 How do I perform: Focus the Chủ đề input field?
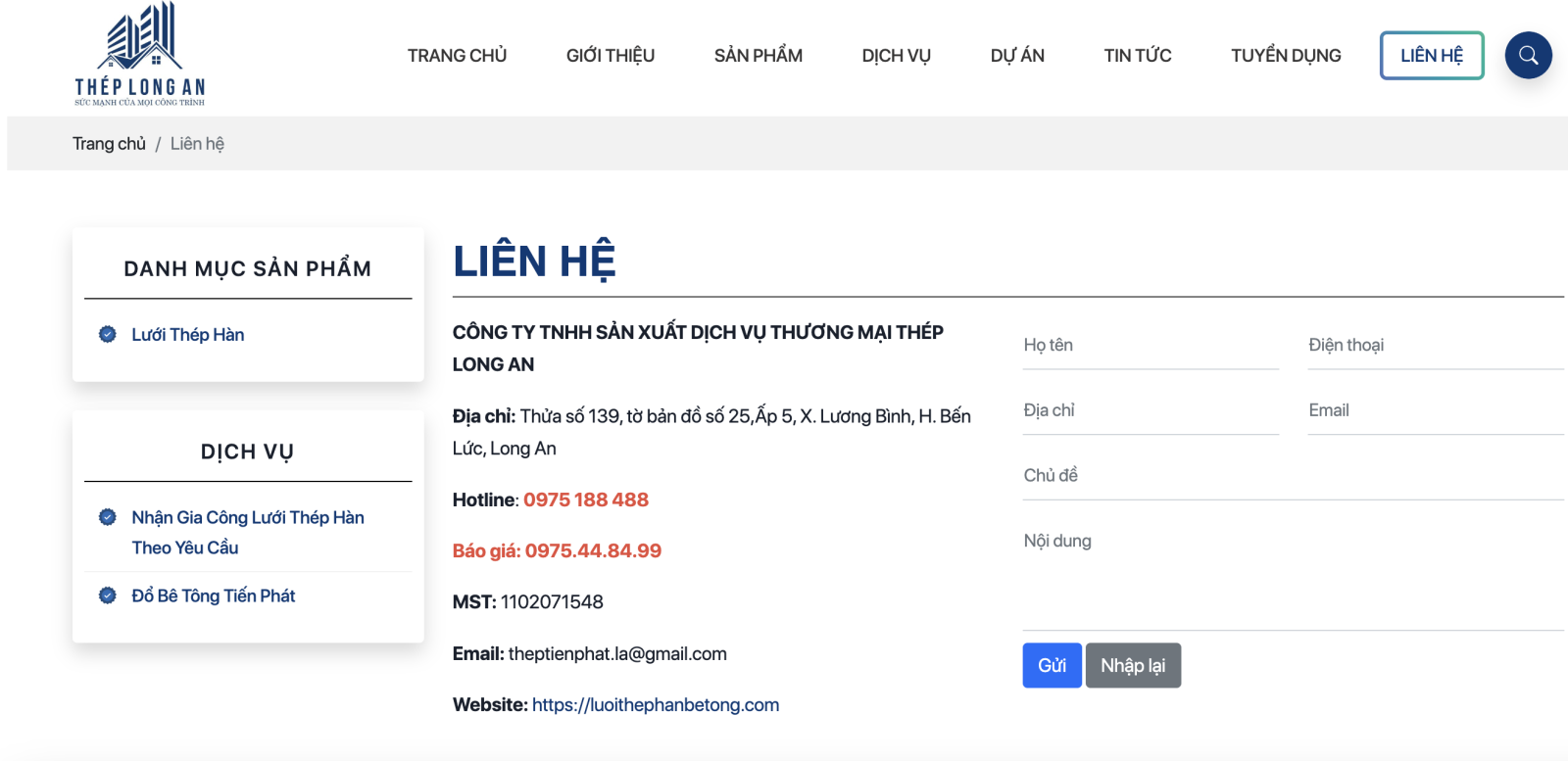(x=1294, y=476)
